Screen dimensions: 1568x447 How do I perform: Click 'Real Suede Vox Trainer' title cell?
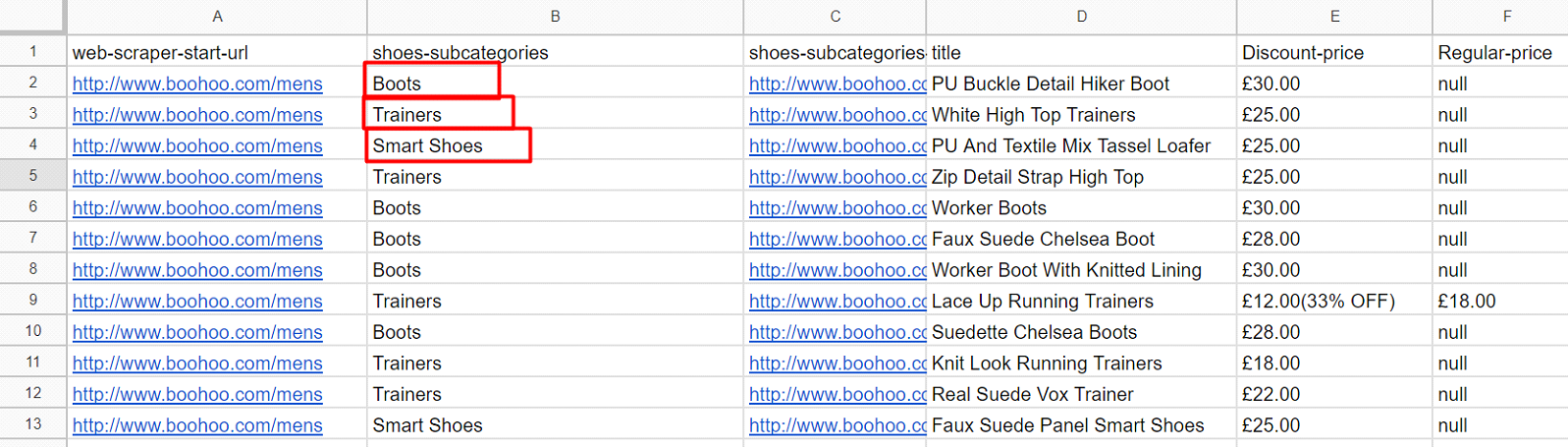pyautogui.click(x=1032, y=394)
